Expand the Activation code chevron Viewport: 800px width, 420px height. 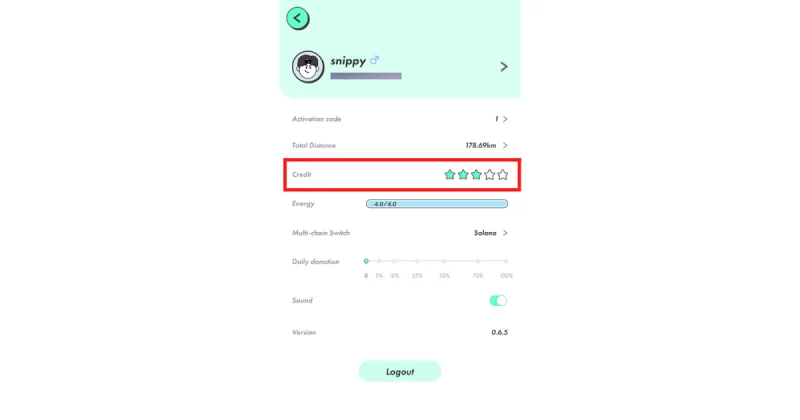[505, 119]
